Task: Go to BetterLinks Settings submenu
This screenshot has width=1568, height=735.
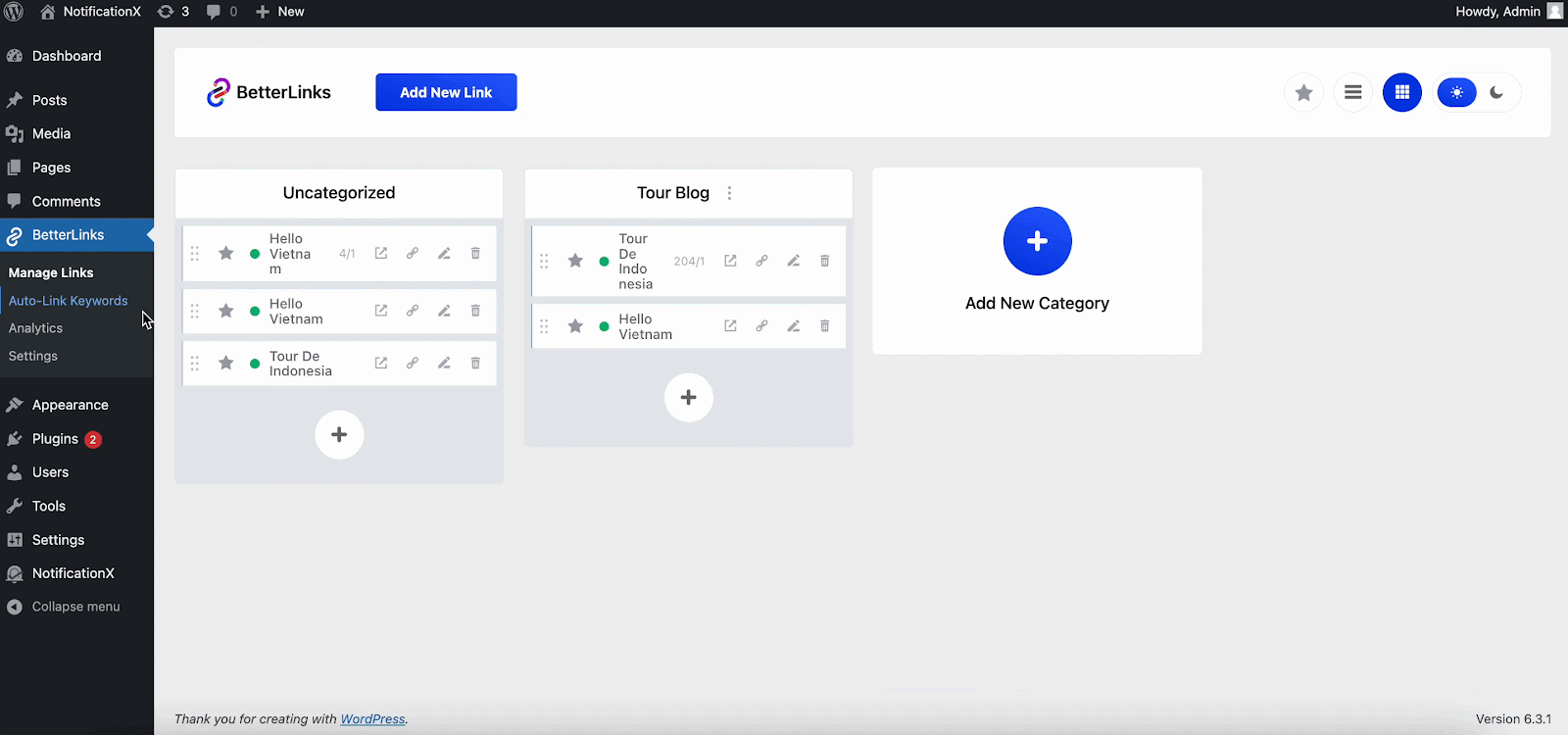Action: tap(33, 356)
